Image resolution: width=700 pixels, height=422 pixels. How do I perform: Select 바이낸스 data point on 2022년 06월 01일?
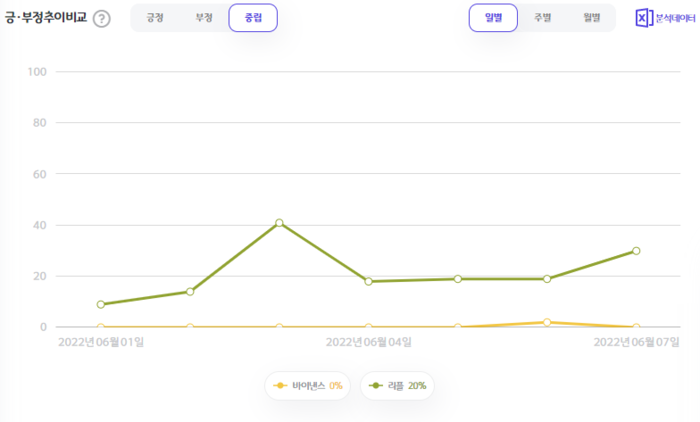tap(101, 327)
